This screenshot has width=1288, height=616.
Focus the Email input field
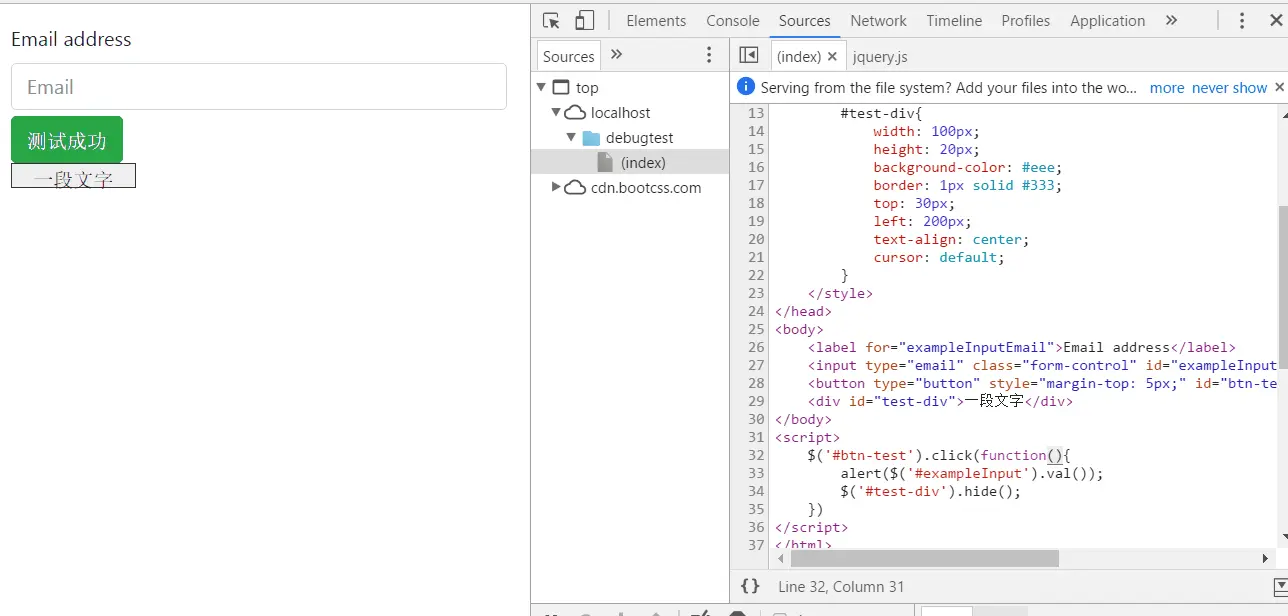(x=259, y=87)
